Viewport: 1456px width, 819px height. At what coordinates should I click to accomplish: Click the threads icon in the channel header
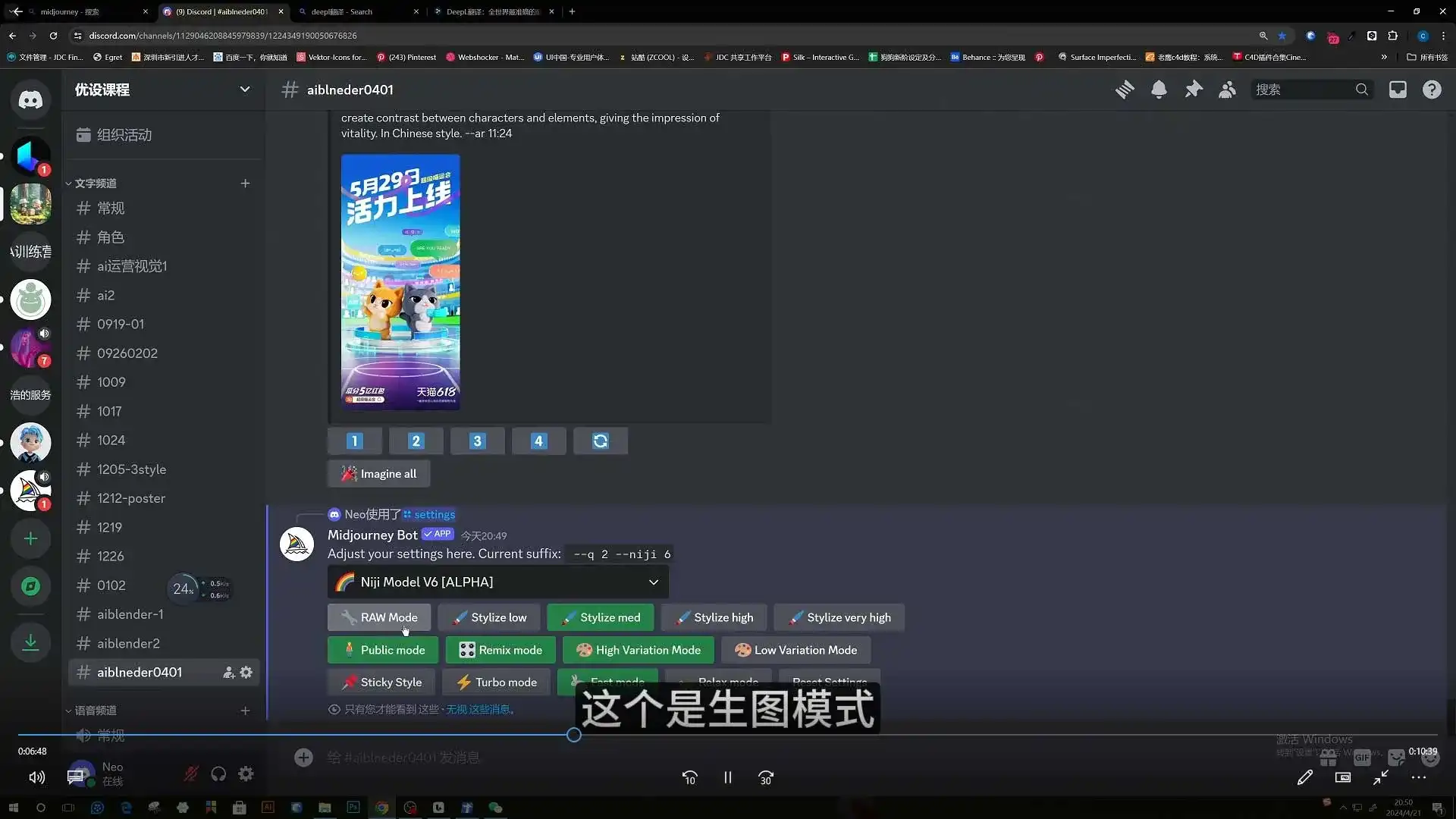click(1125, 89)
